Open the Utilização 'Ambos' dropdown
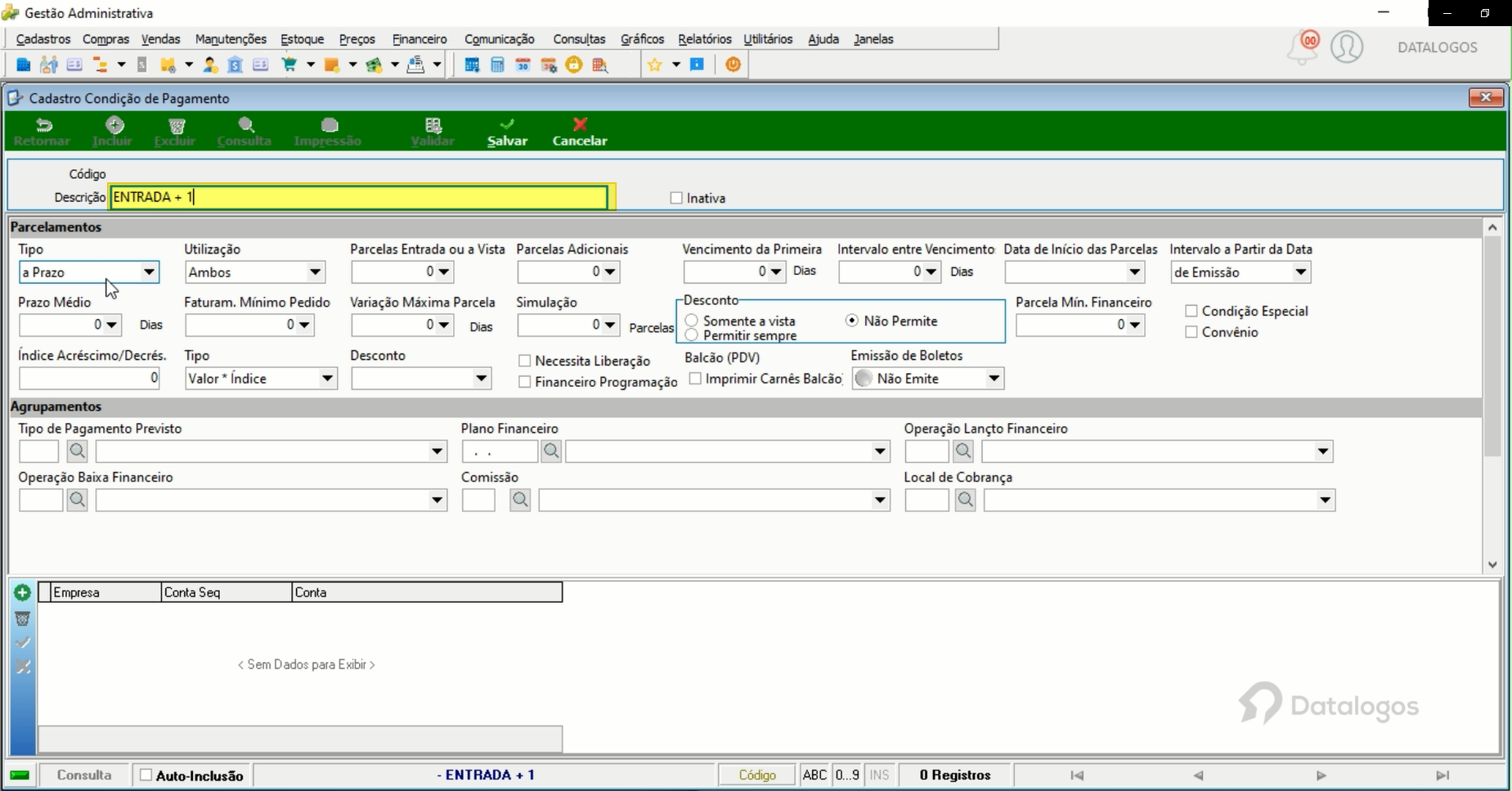The height and width of the screenshot is (791, 1512). (316, 272)
